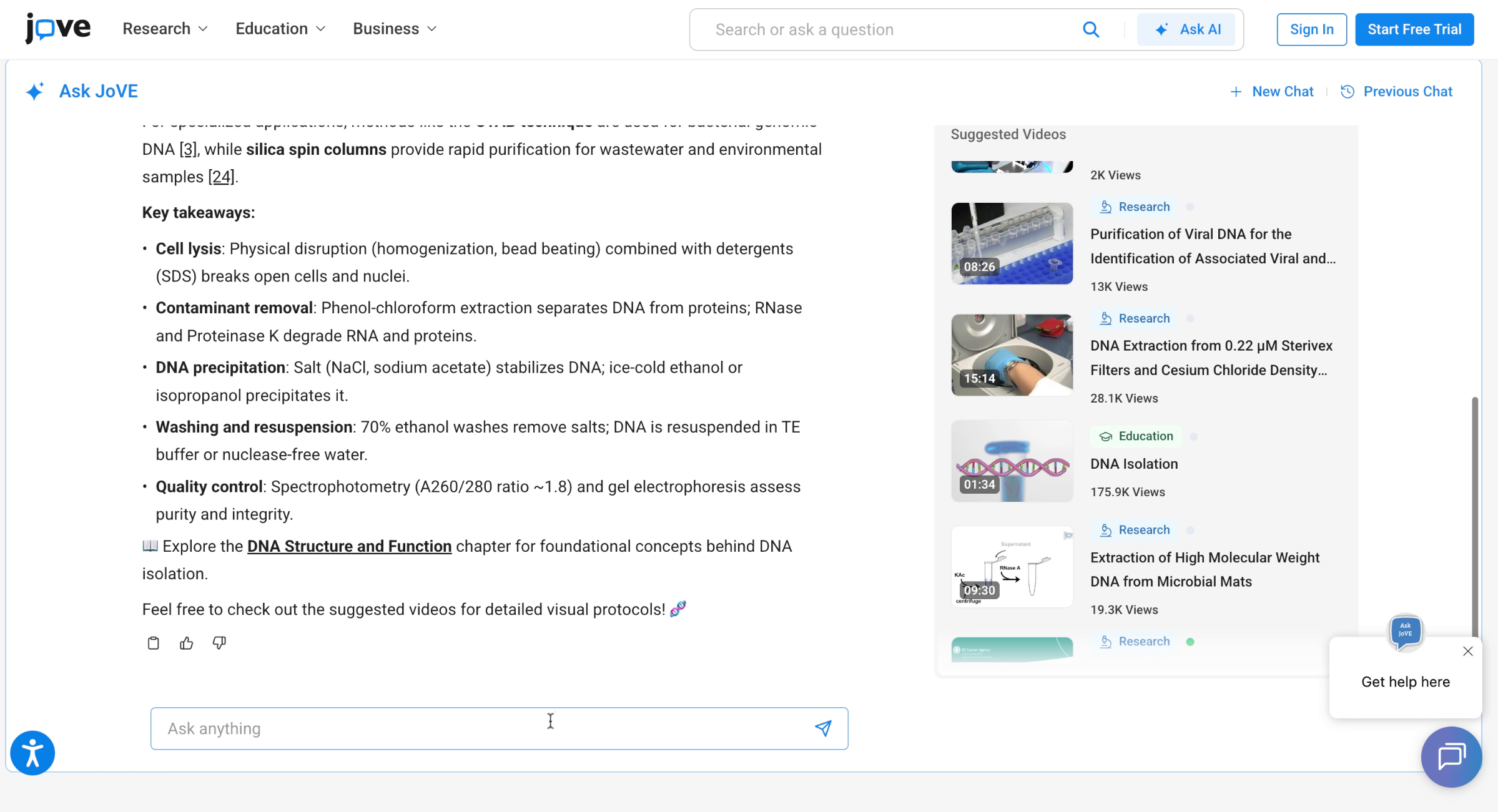Click Research tag above Viral DNA video
Screen dimensions: 1498x812
point(1135,207)
